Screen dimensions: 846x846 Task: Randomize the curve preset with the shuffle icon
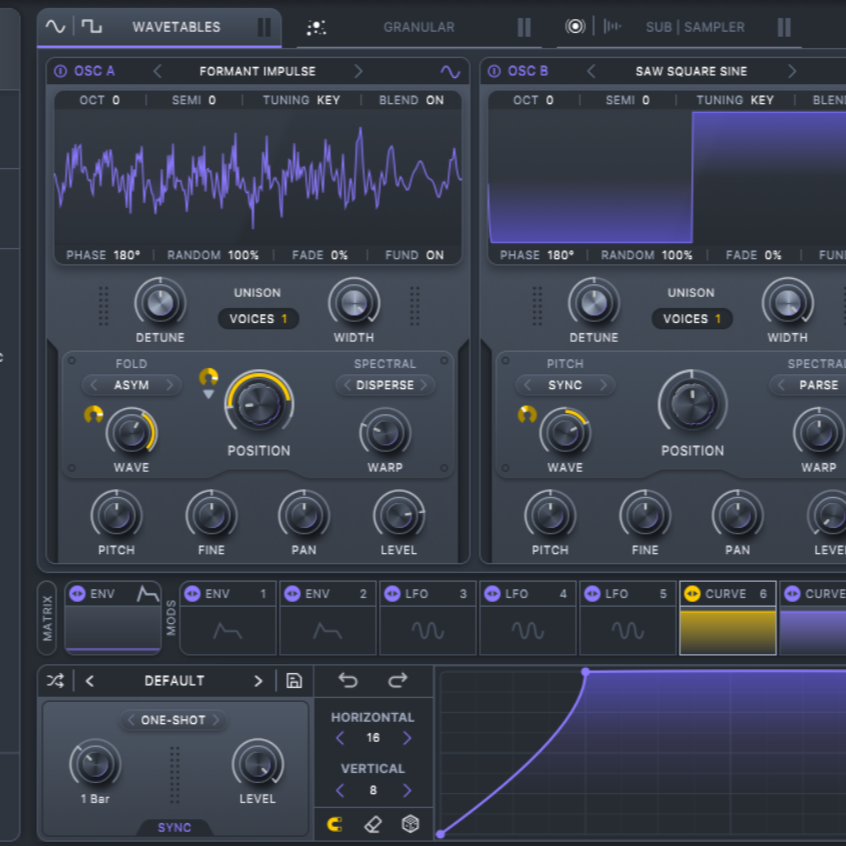point(55,680)
